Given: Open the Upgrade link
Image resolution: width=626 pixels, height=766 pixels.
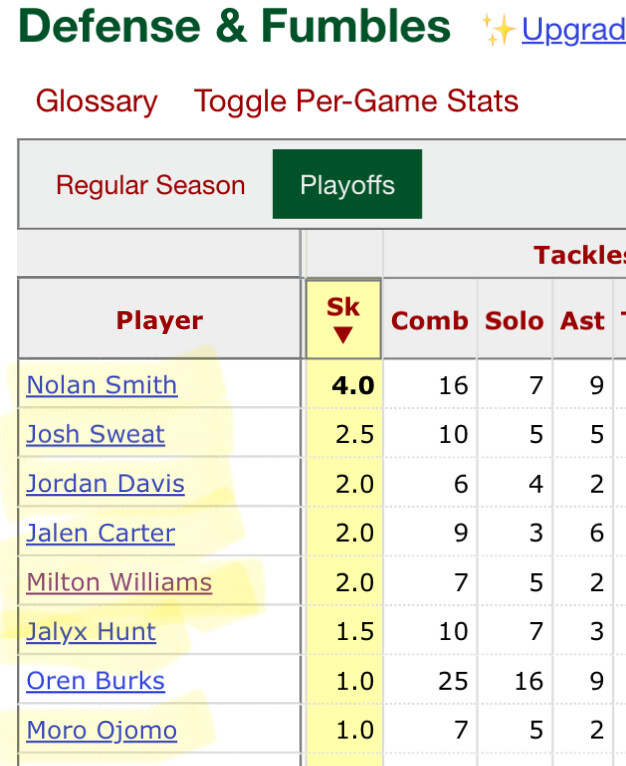Looking at the screenshot, I should pyautogui.click(x=573, y=30).
